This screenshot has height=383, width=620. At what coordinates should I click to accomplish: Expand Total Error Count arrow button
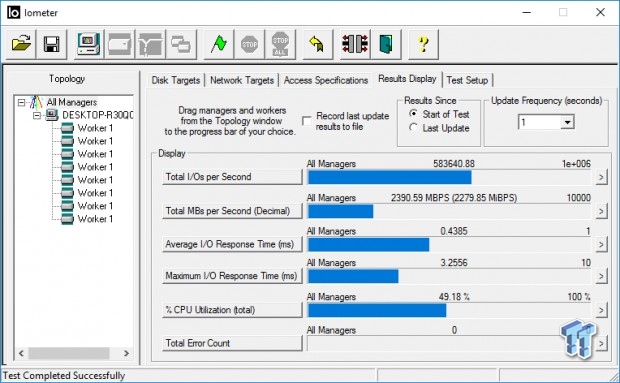pyautogui.click(x=601, y=343)
